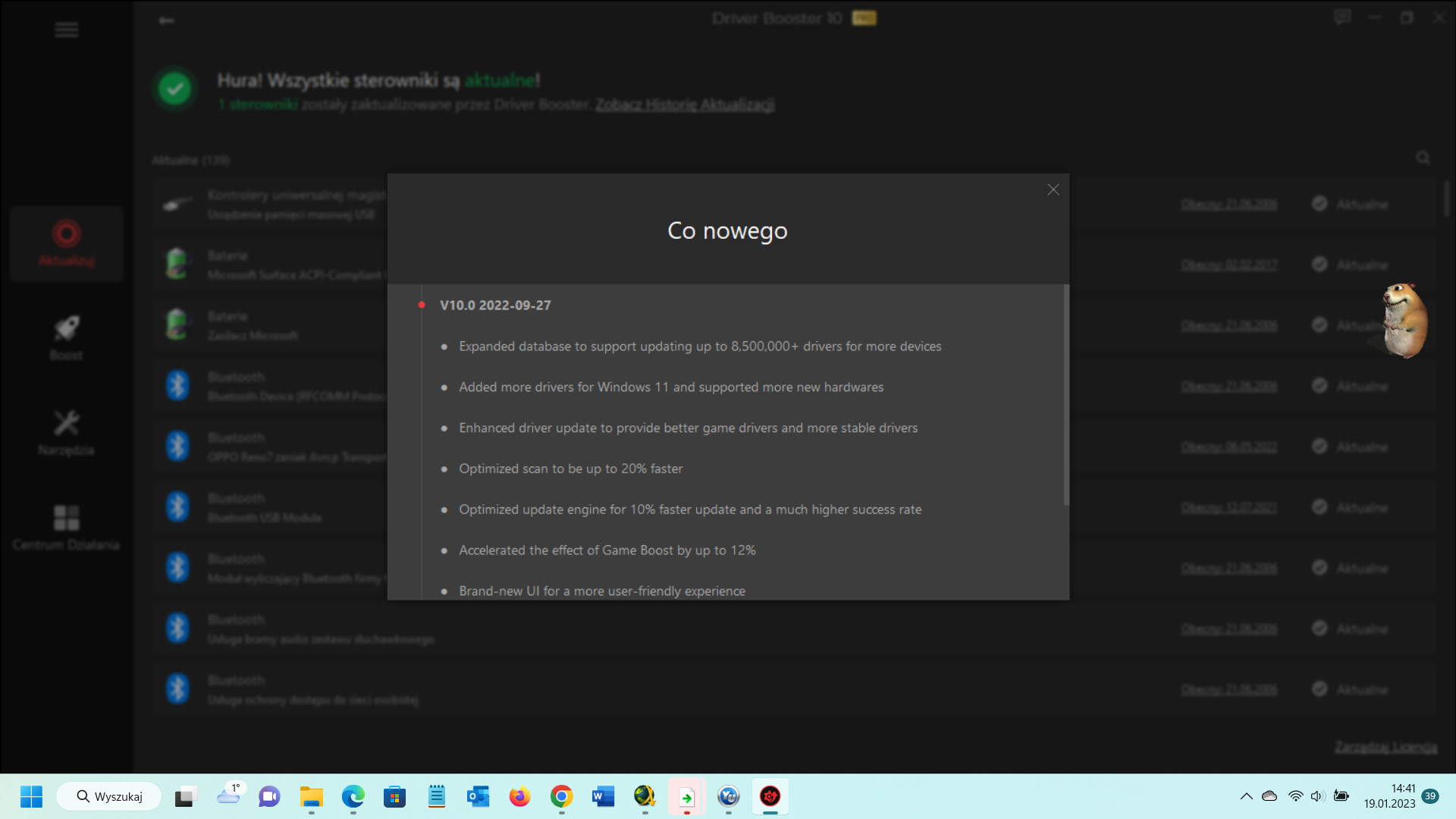Viewport: 1456px width, 819px height.
Task: Open the Zobacz Historię Aktualizacji link
Action: point(684,105)
